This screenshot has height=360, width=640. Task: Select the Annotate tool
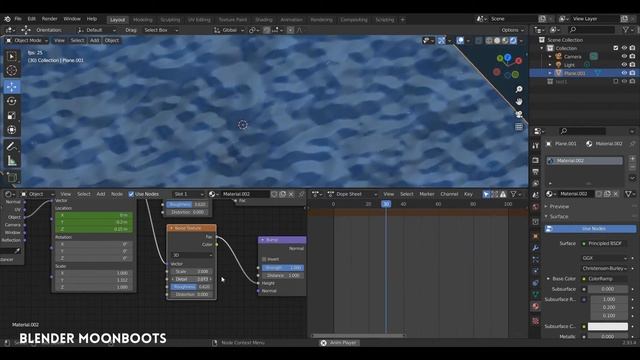coord(11,146)
